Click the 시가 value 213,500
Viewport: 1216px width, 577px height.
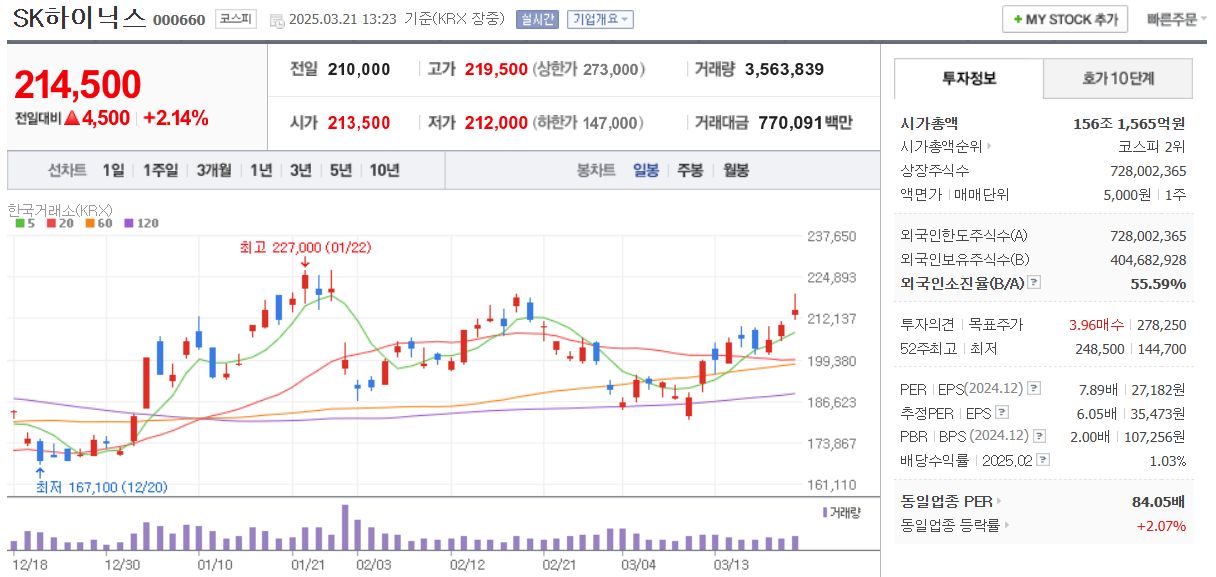(359, 123)
